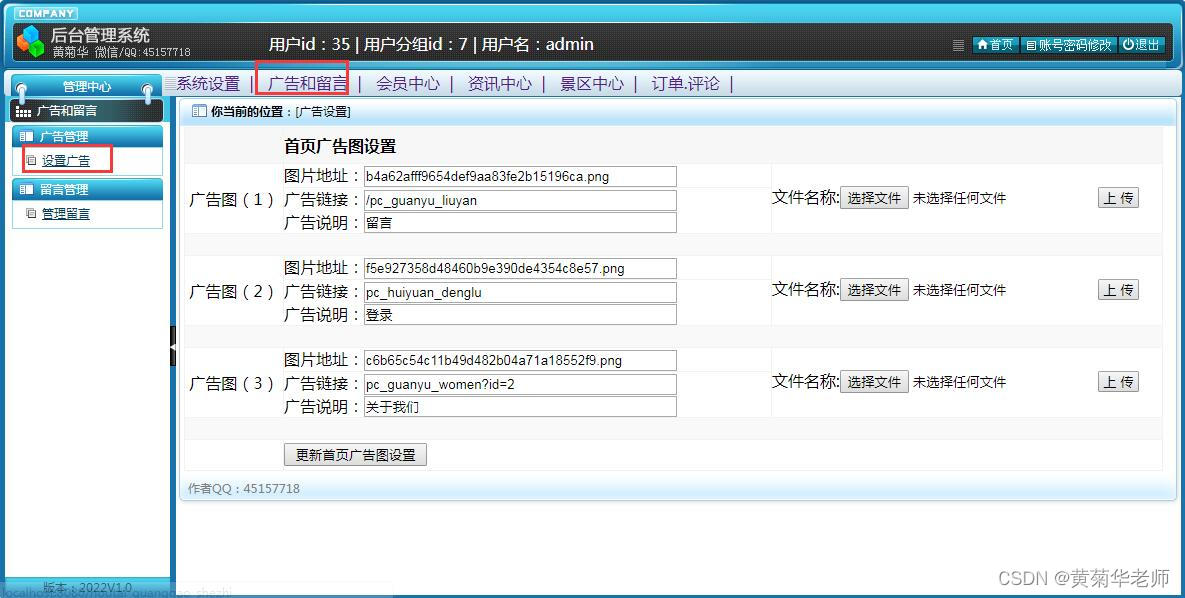The width and height of the screenshot is (1185, 598).
Task: Click 广告图（3）row label
Action: pyautogui.click(x=231, y=384)
